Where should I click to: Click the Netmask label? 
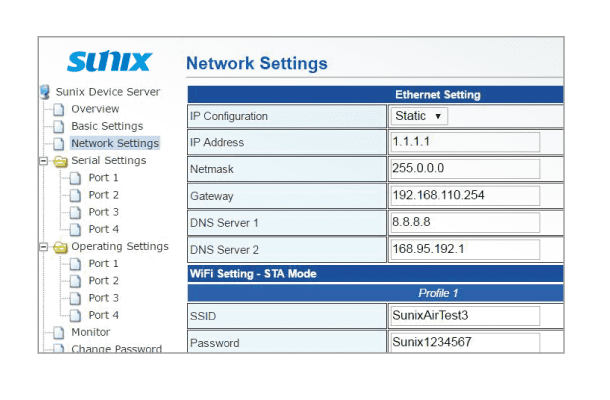coord(212,169)
